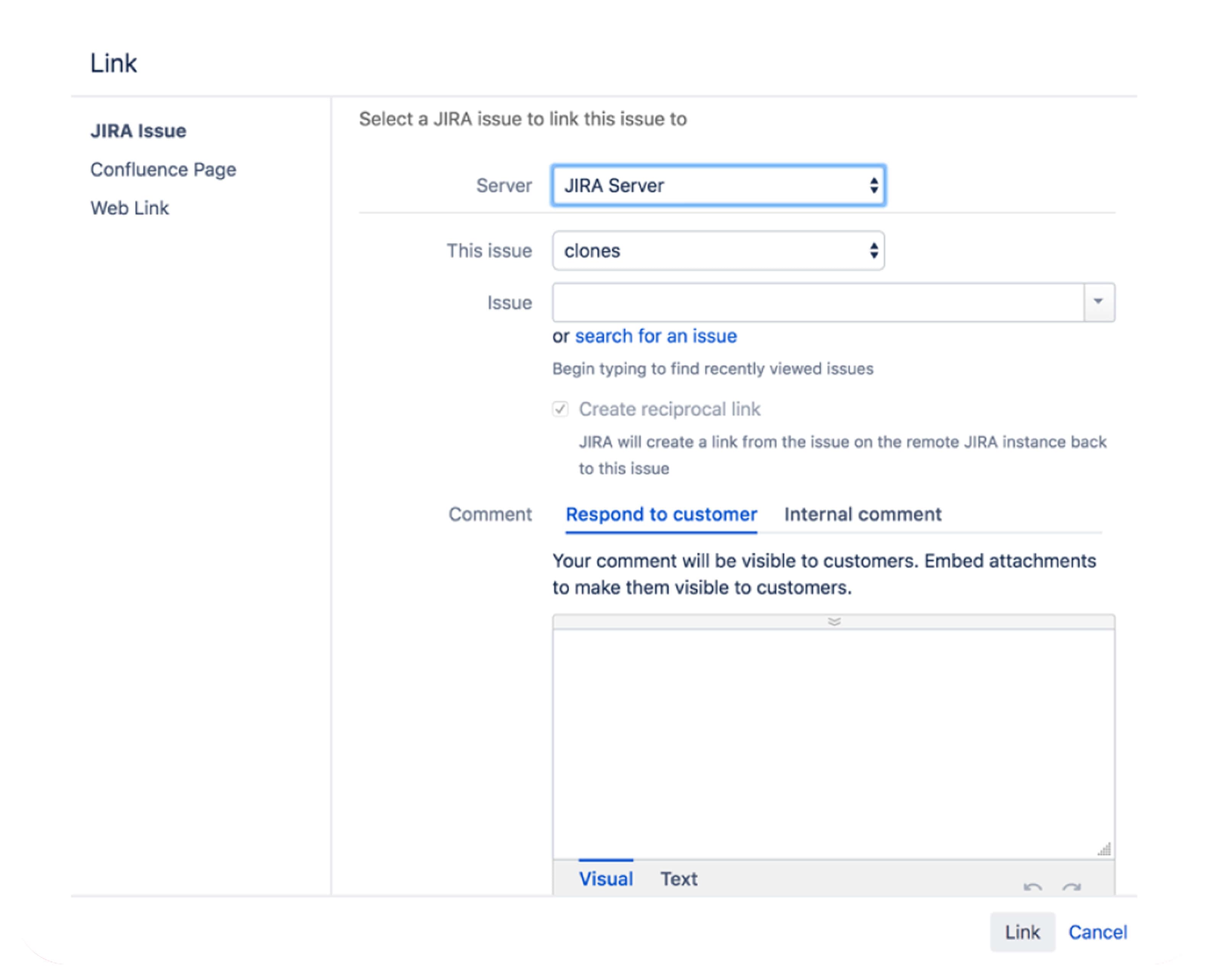Switch editor to Visual mode
The width and height of the screenshot is (1222, 980).
(605, 878)
